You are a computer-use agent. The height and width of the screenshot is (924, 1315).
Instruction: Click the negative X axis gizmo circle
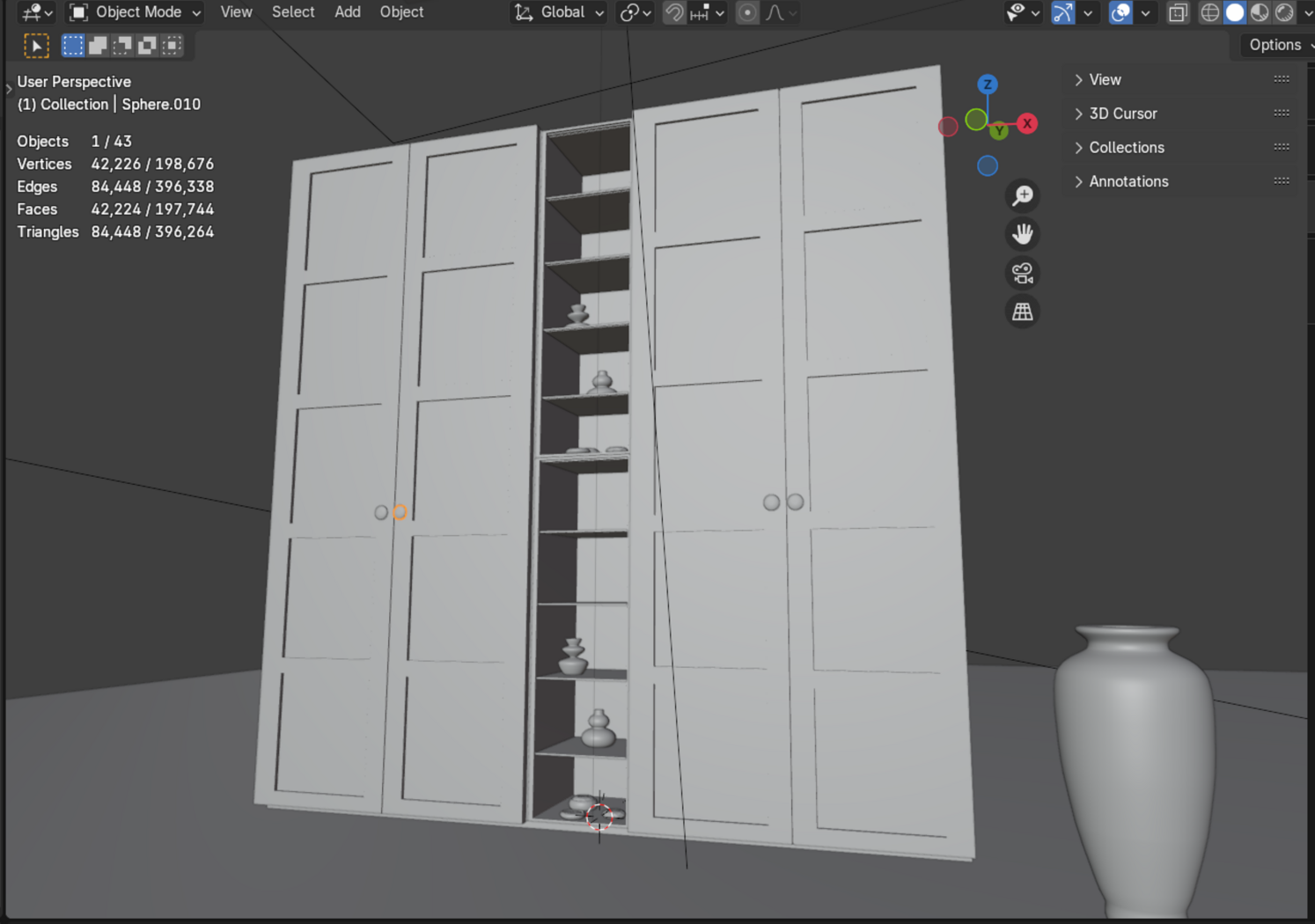(948, 127)
